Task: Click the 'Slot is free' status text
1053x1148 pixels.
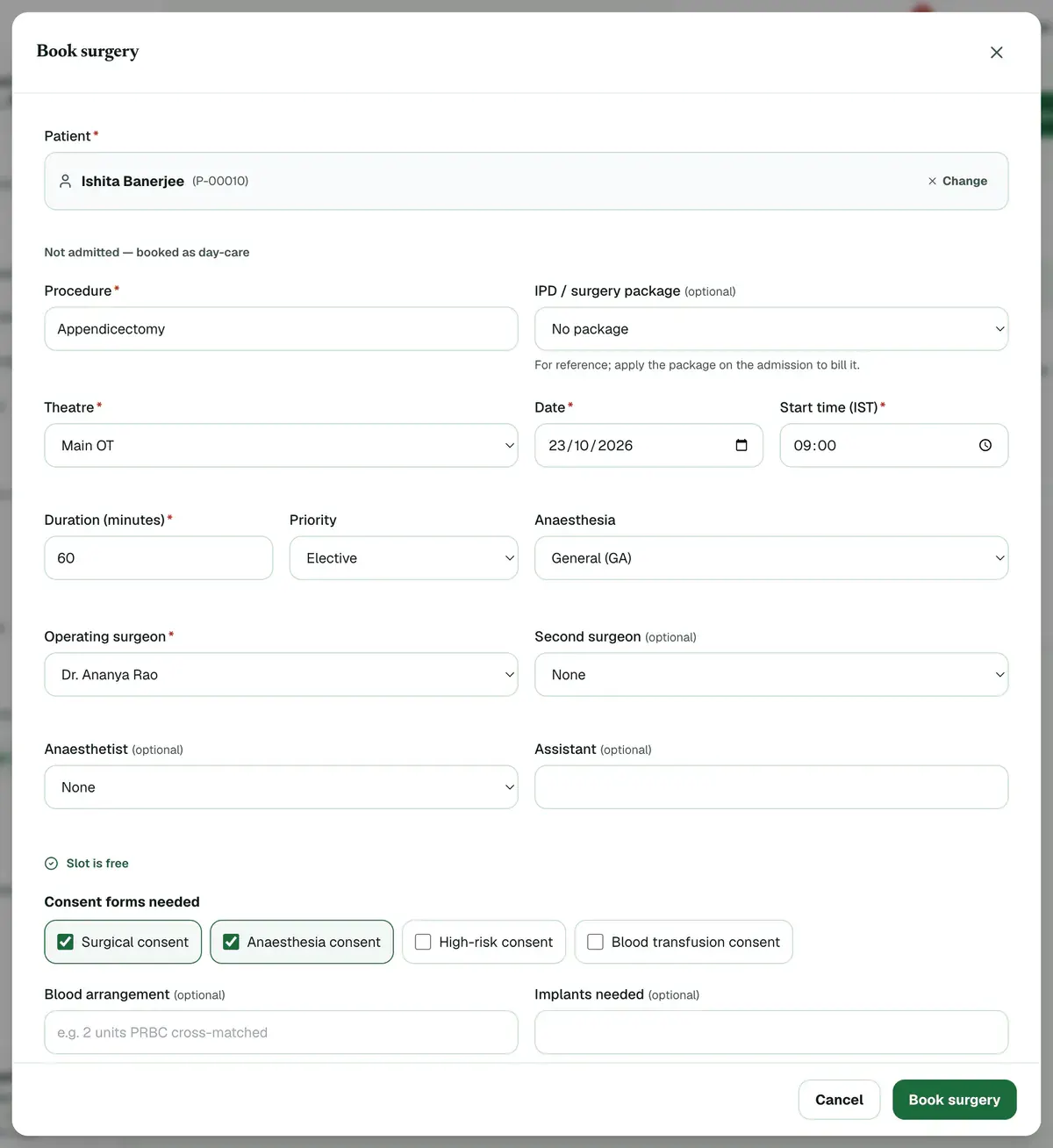Action: click(x=97, y=864)
